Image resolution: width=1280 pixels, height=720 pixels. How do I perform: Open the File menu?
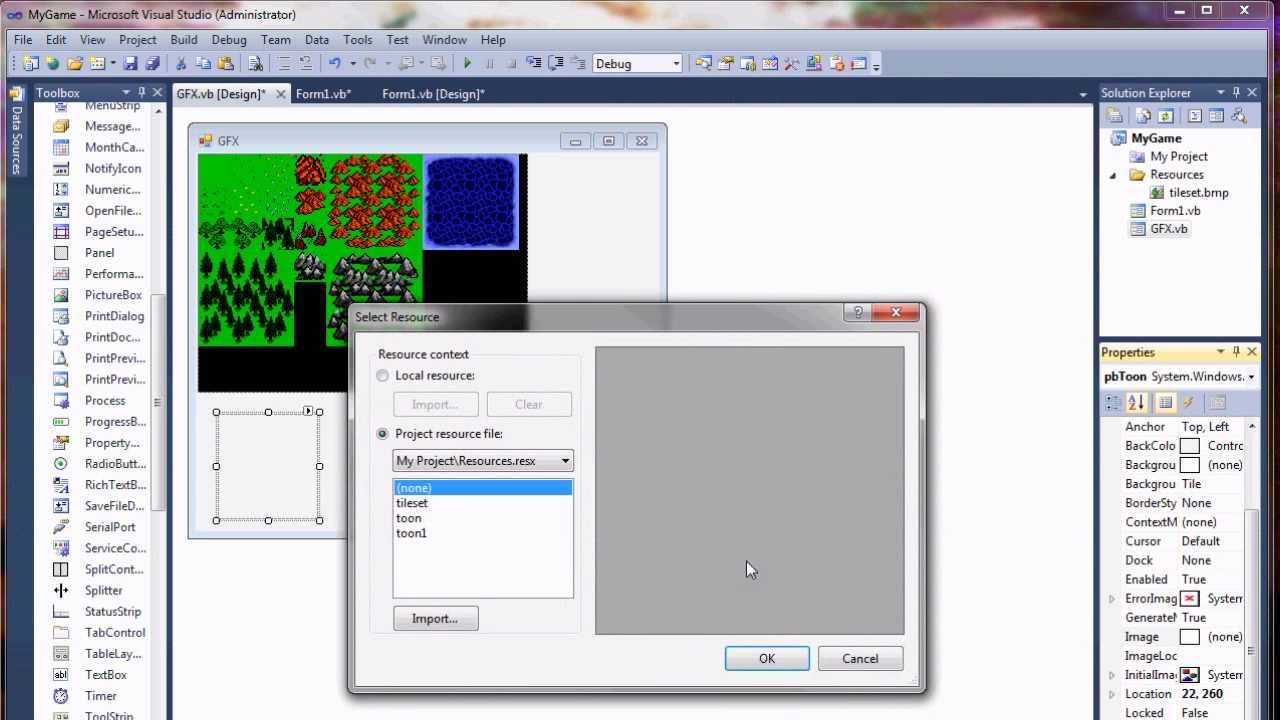tap(23, 40)
